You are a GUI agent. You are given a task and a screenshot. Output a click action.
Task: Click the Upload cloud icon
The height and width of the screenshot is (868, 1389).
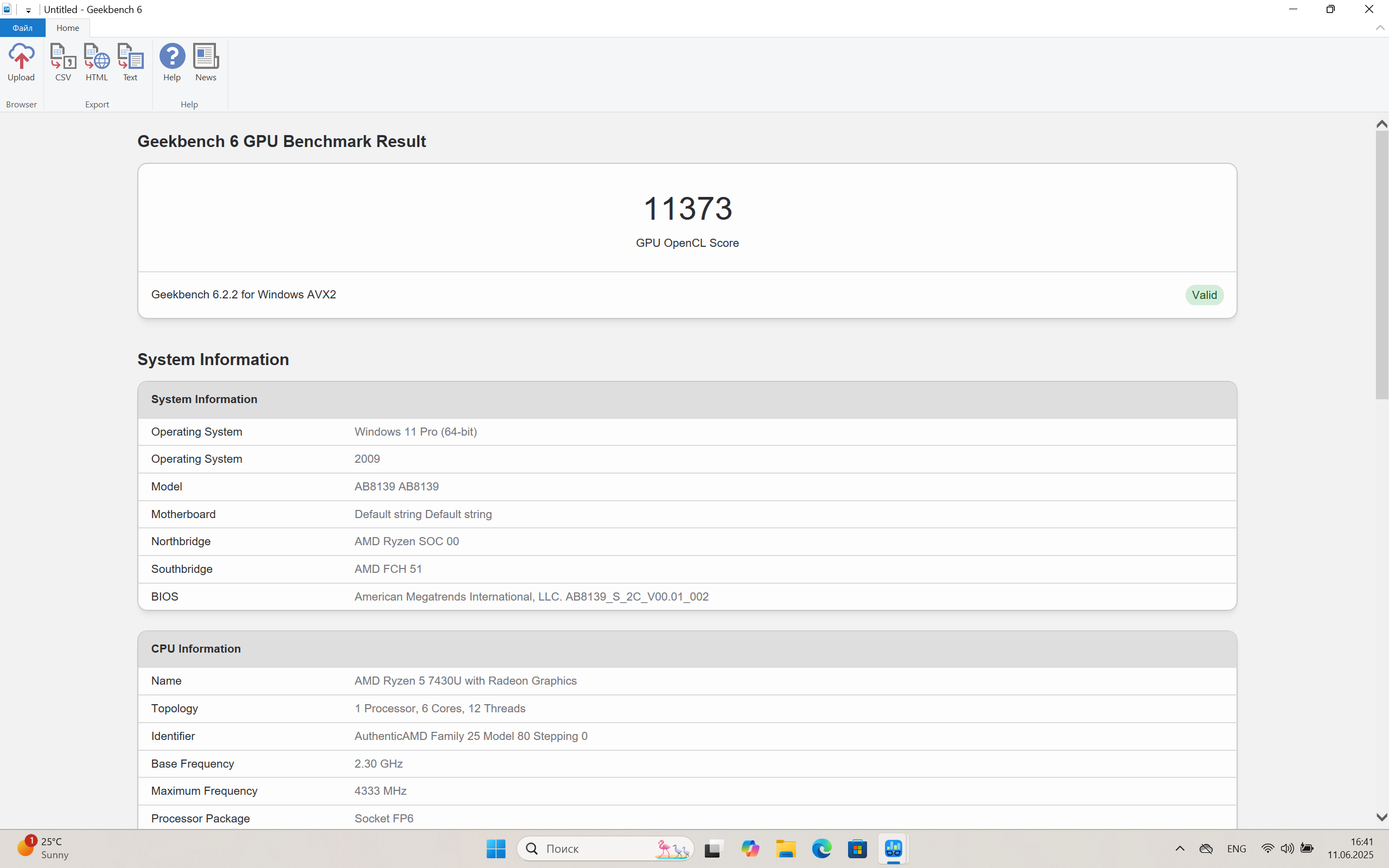[21, 57]
